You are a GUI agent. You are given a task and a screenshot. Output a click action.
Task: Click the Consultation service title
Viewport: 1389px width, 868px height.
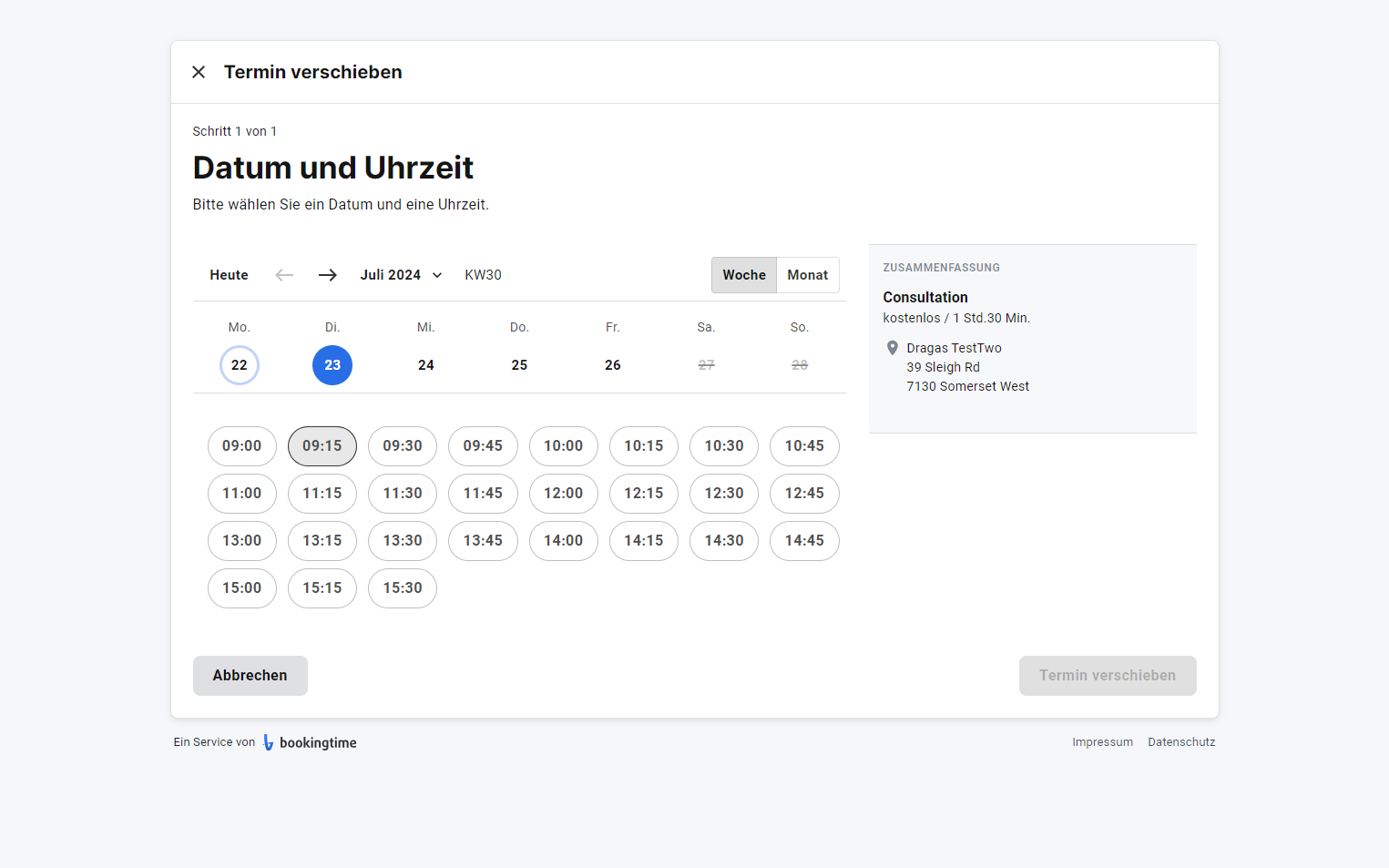[925, 297]
